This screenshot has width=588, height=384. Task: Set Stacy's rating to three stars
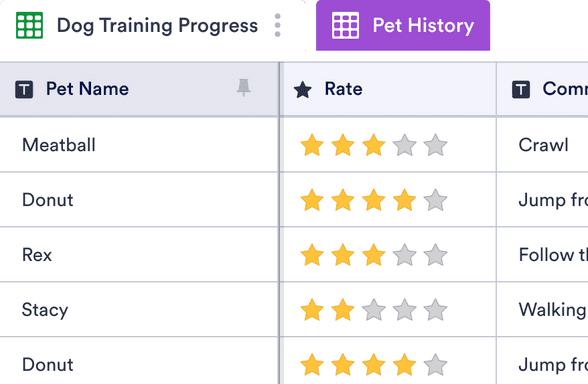[374, 310]
